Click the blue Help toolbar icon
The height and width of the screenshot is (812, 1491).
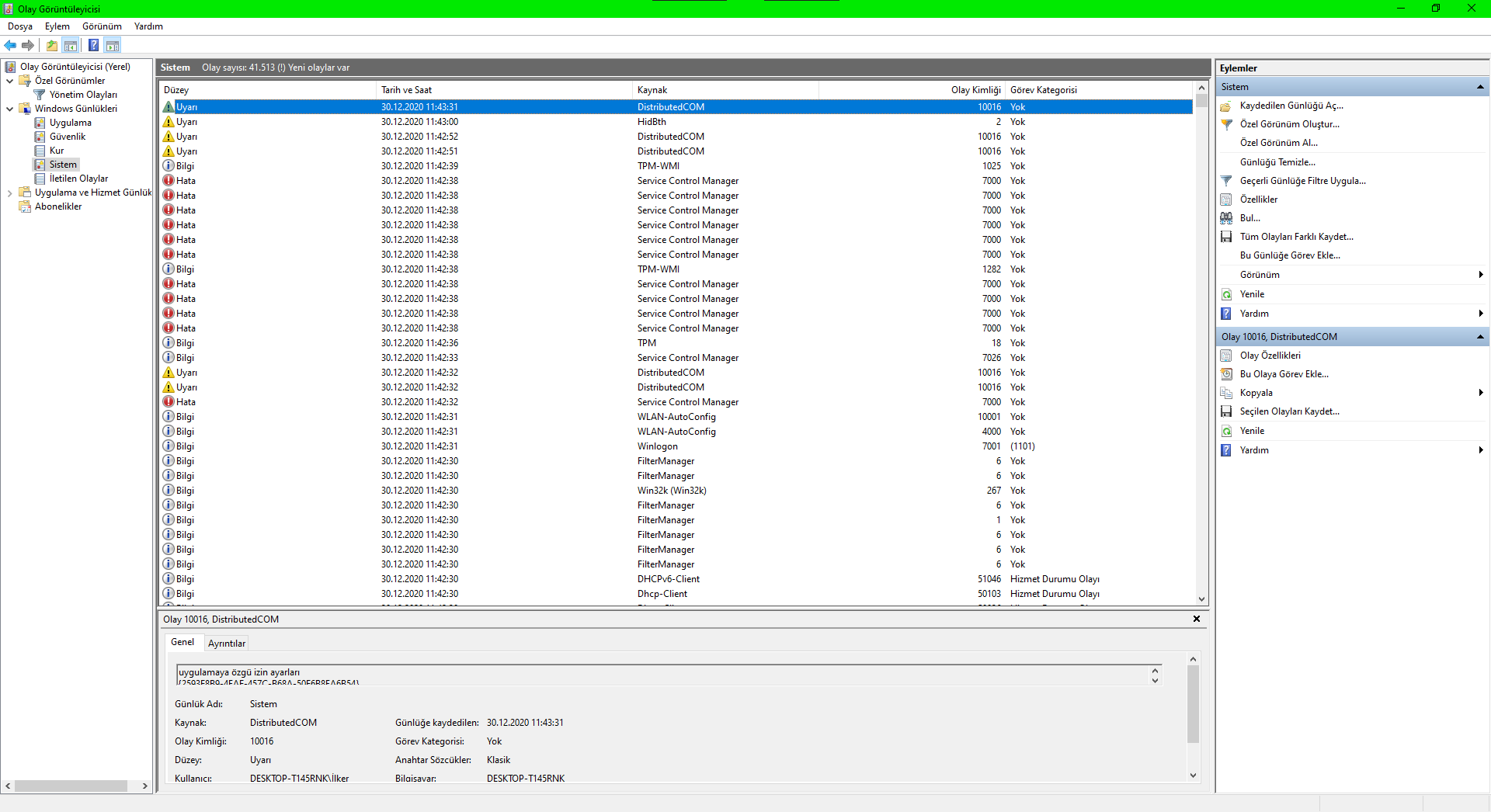[x=93, y=46]
